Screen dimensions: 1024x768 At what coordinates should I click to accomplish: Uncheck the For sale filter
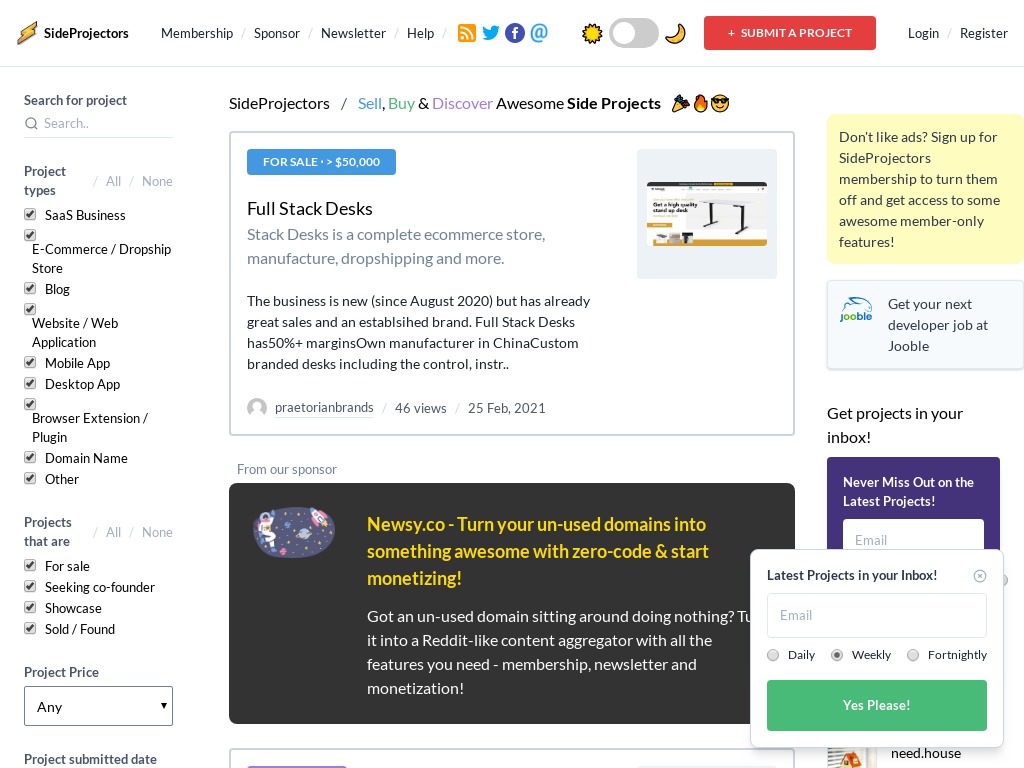pos(30,565)
